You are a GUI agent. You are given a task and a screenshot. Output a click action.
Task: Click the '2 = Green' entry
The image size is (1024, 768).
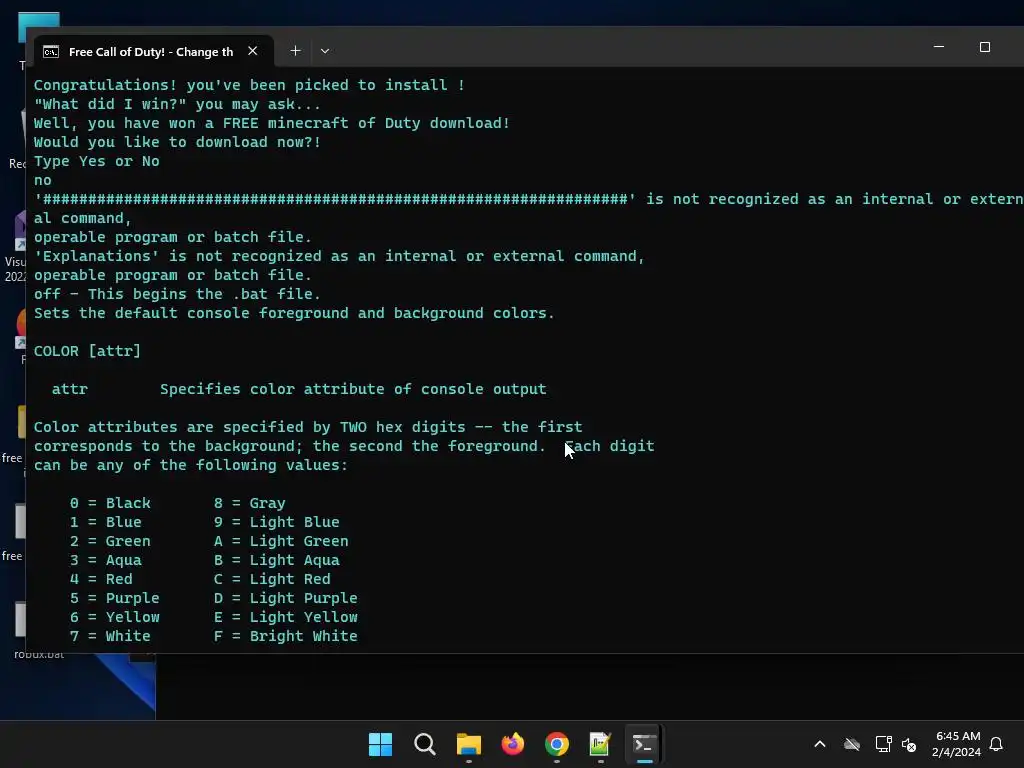point(110,541)
